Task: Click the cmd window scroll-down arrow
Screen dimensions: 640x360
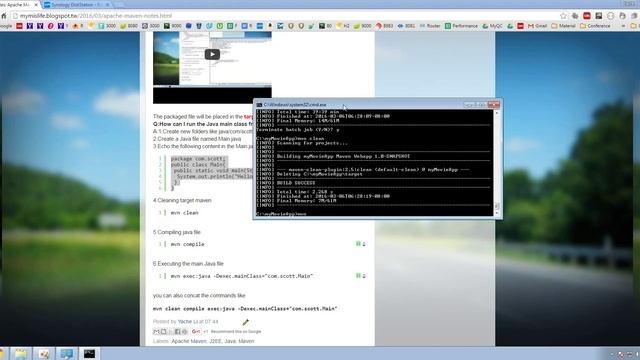Action: [x=497, y=213]
